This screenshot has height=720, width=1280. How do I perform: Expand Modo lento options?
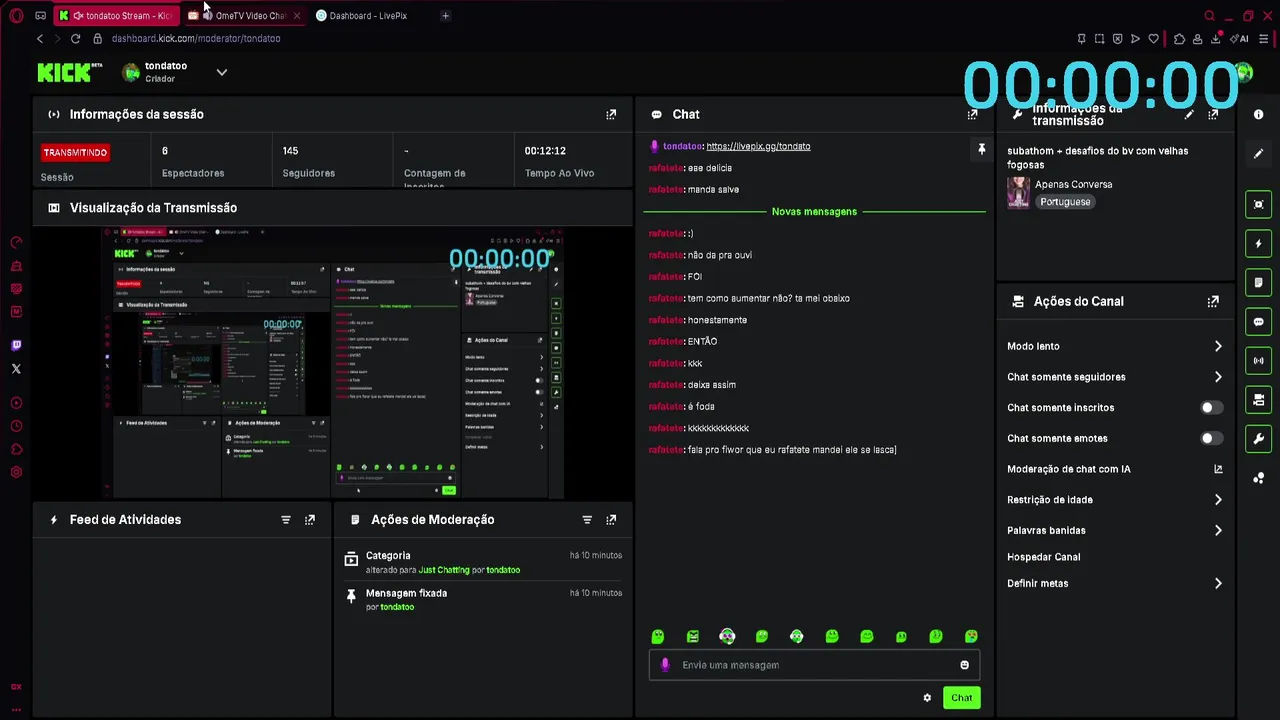point(1218,346)
